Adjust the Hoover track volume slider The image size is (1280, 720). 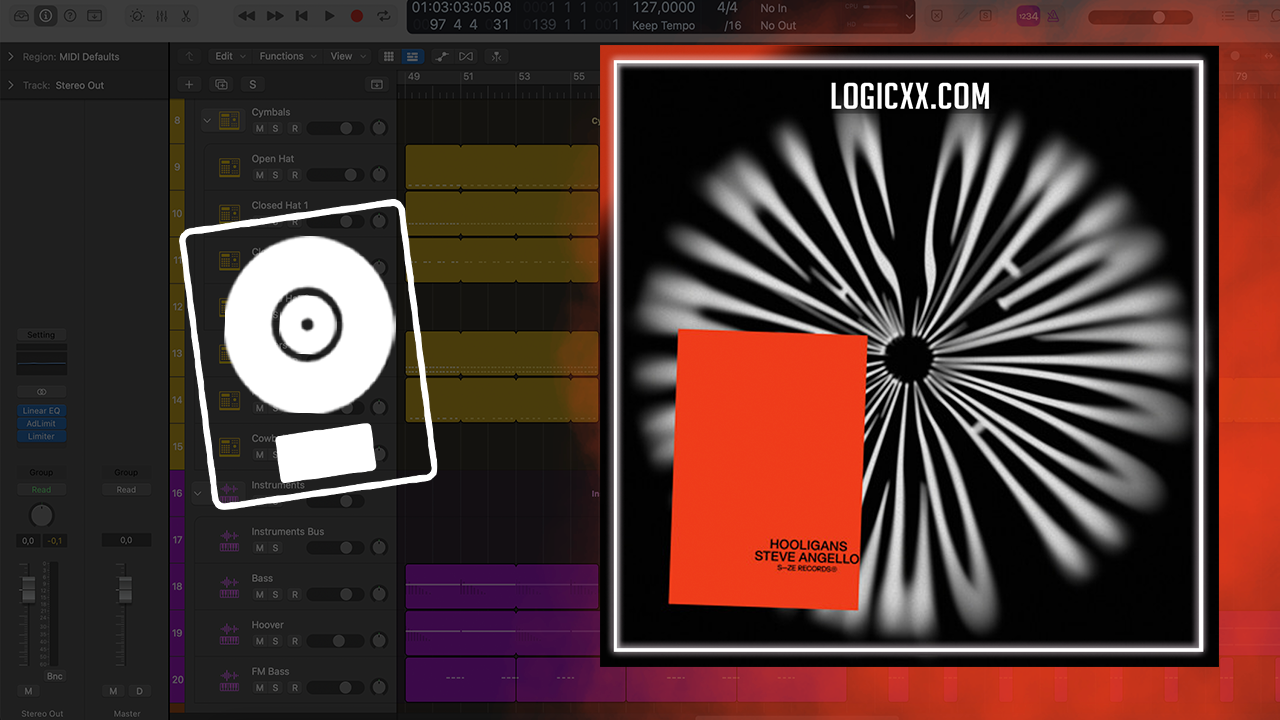335,641
